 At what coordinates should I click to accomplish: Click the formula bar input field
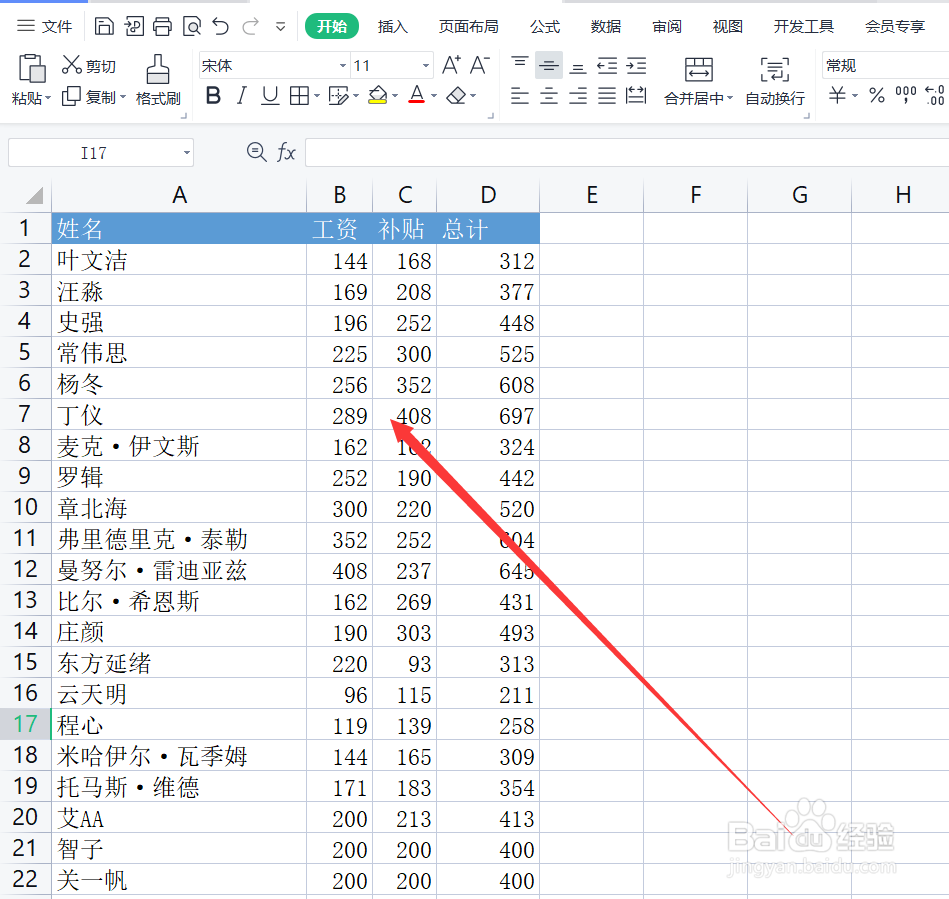click(627, 153)
